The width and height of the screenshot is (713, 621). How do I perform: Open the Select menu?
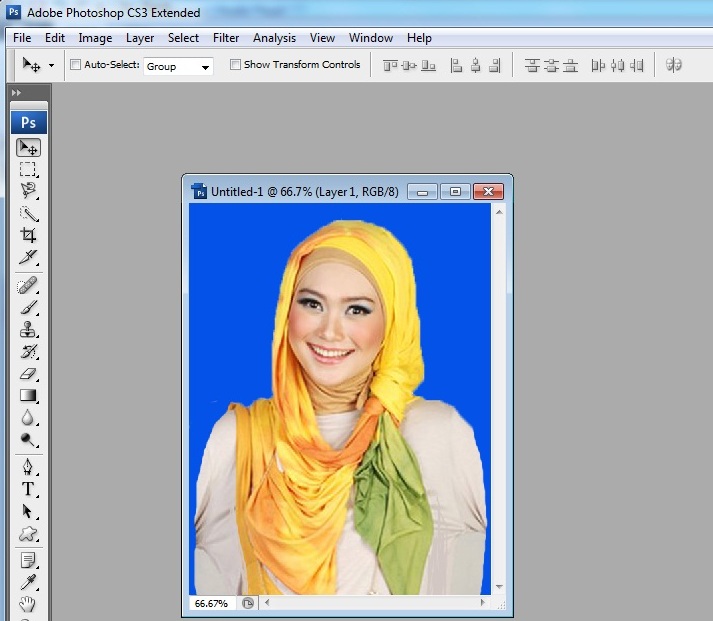pos(183,38)
